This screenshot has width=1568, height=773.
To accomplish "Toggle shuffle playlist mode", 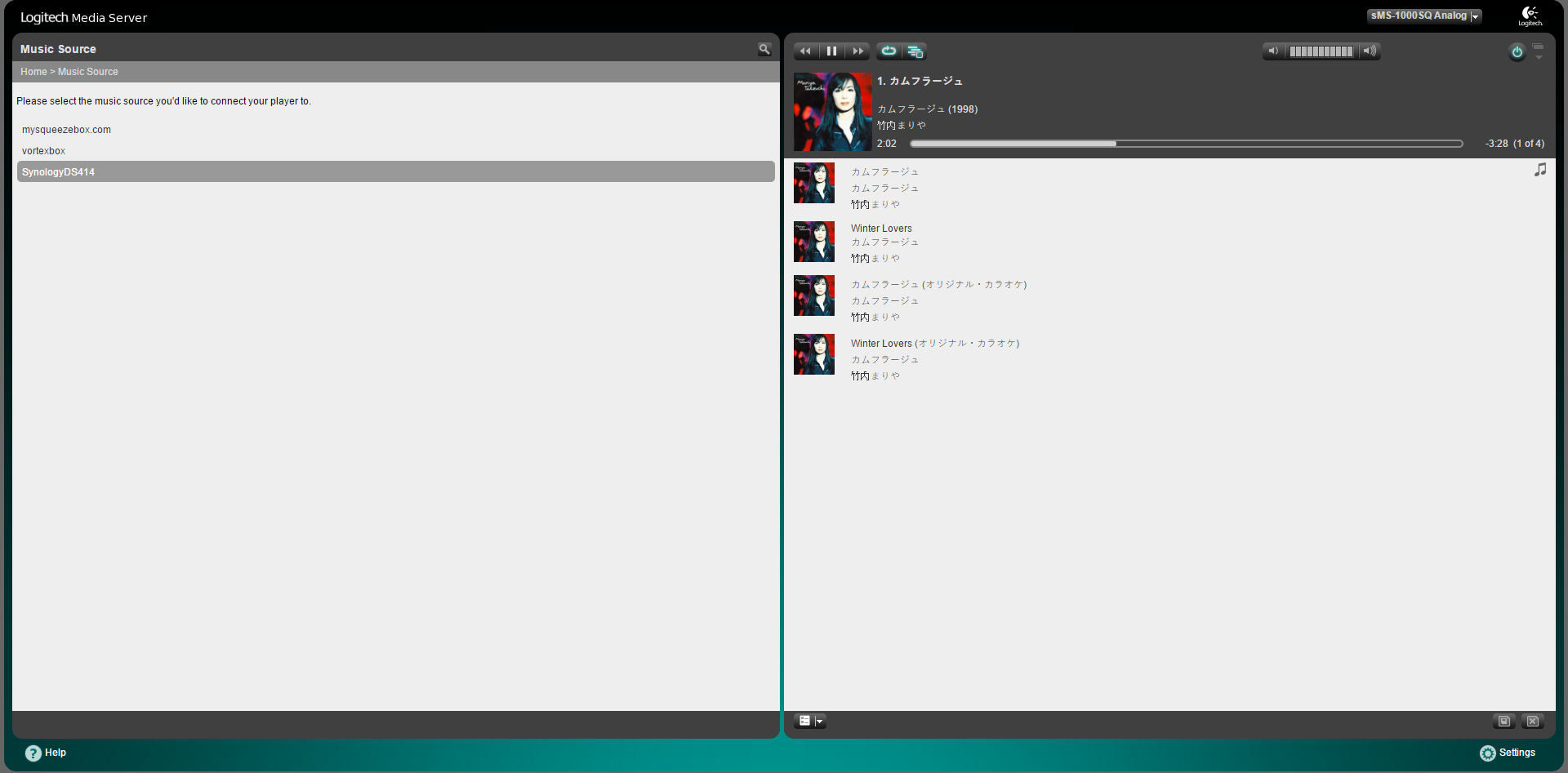I will coord(915,51).
